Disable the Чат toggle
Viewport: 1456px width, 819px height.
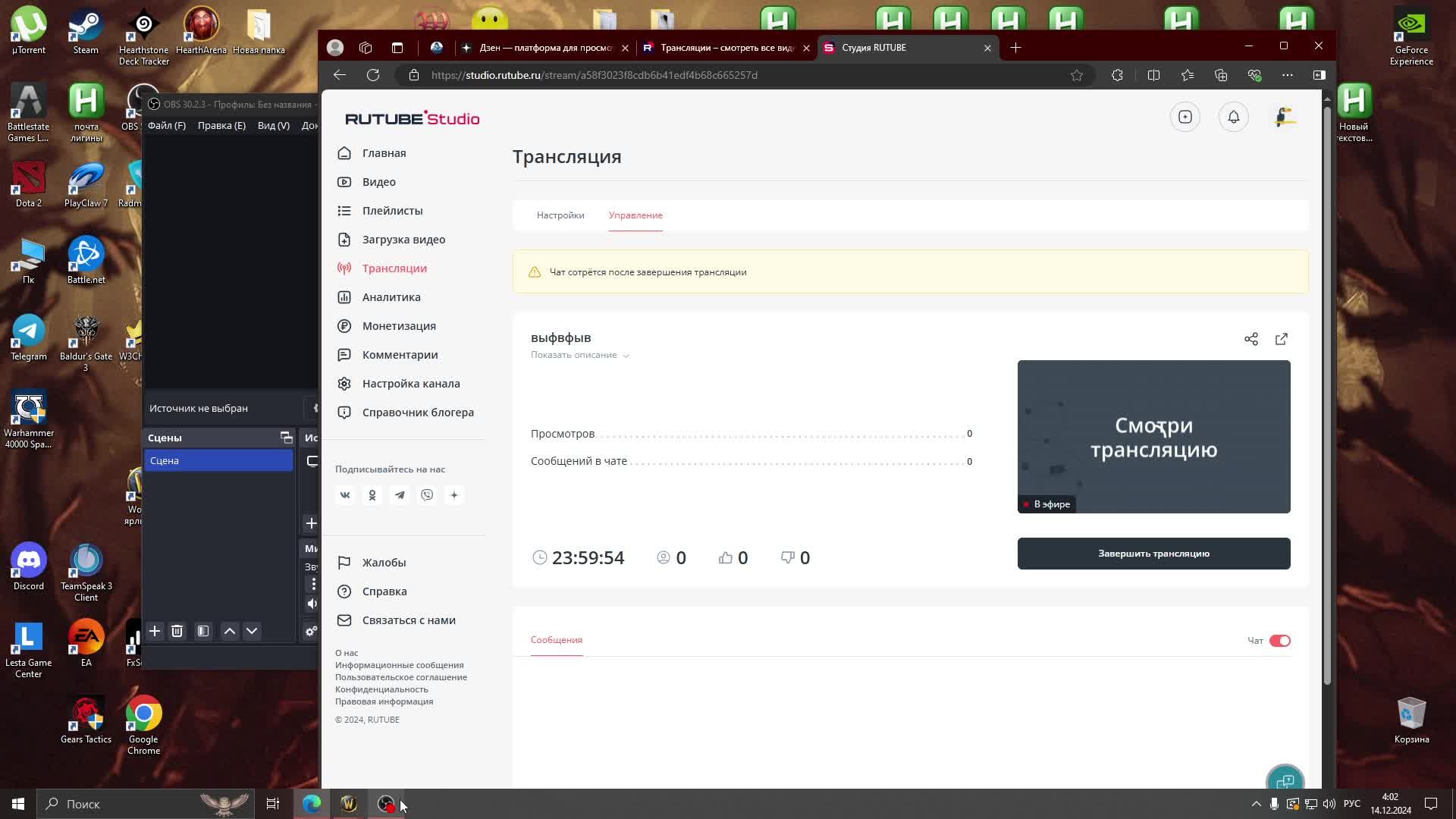[x=1280, y=640]
